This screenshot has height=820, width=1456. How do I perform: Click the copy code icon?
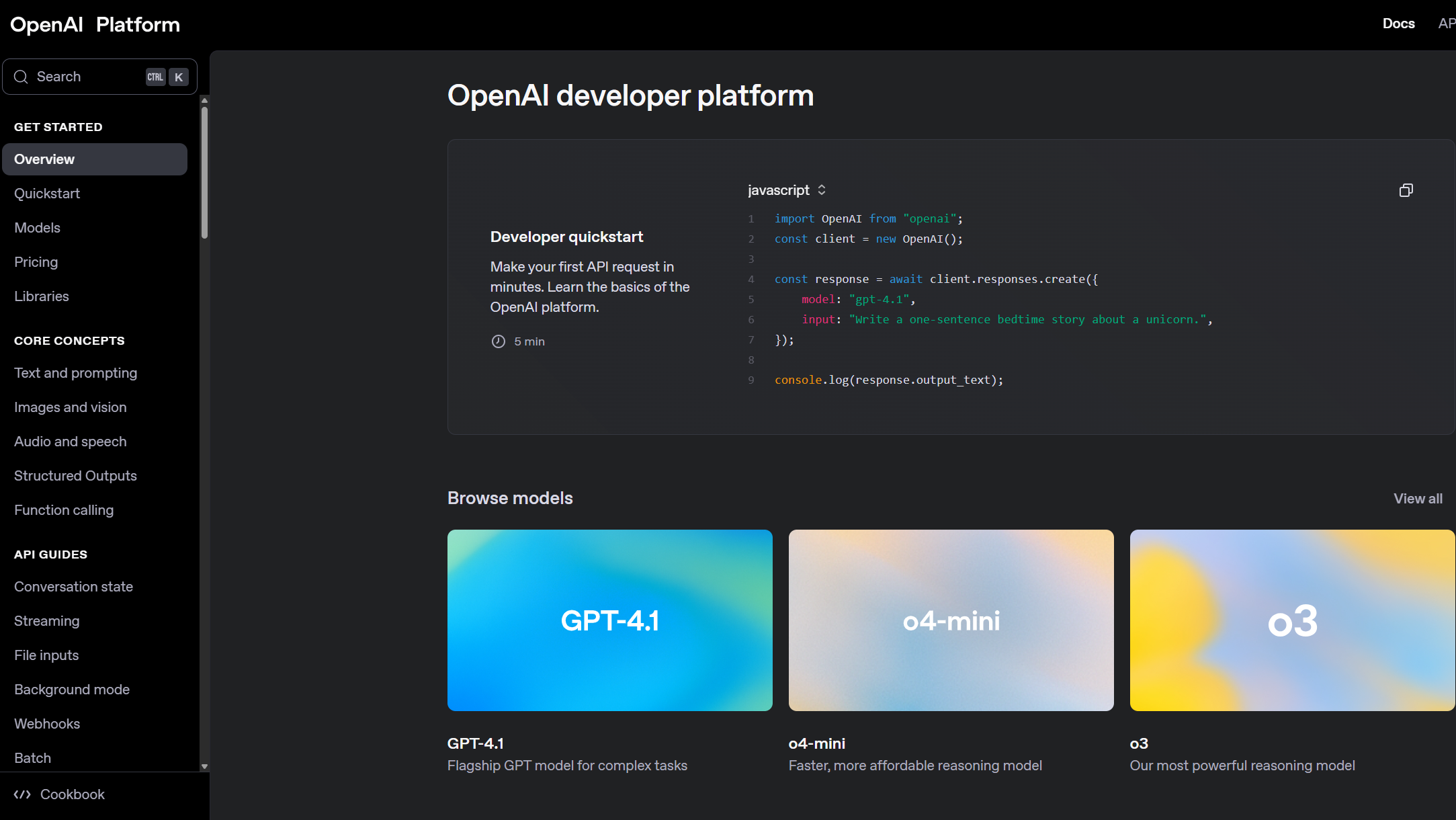[x=1406, y=190]
